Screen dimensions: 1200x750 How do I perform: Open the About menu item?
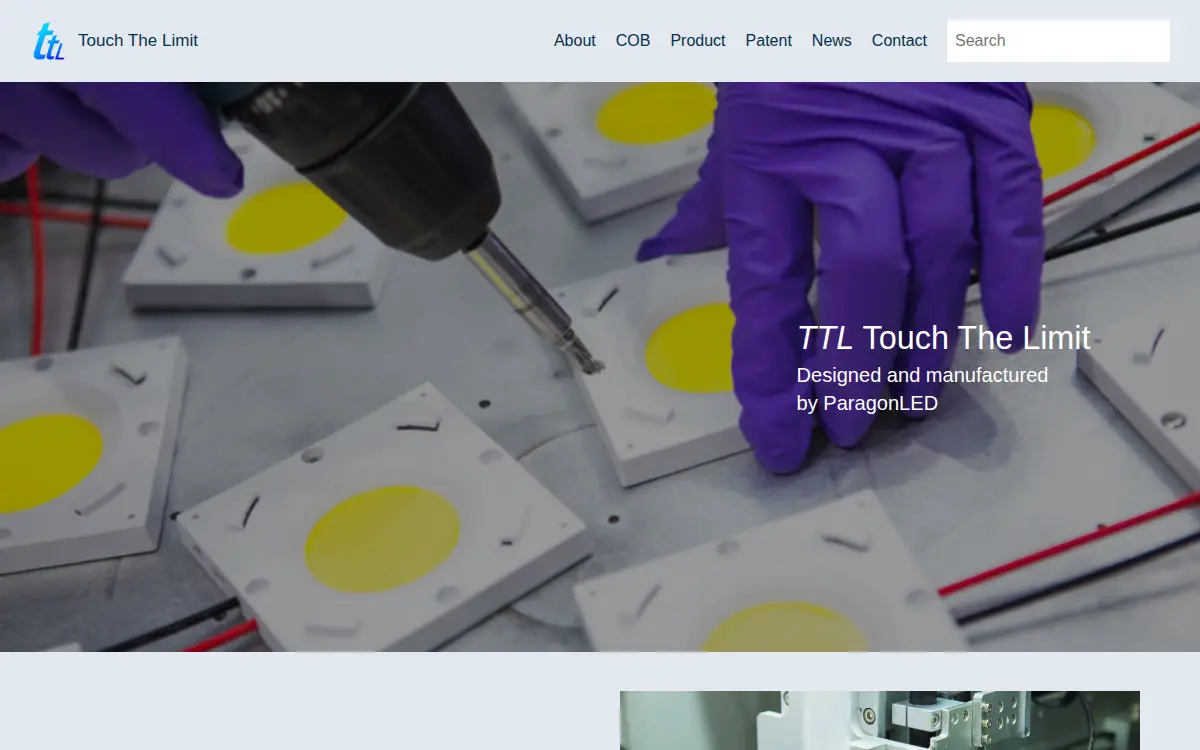coord(575,41)
